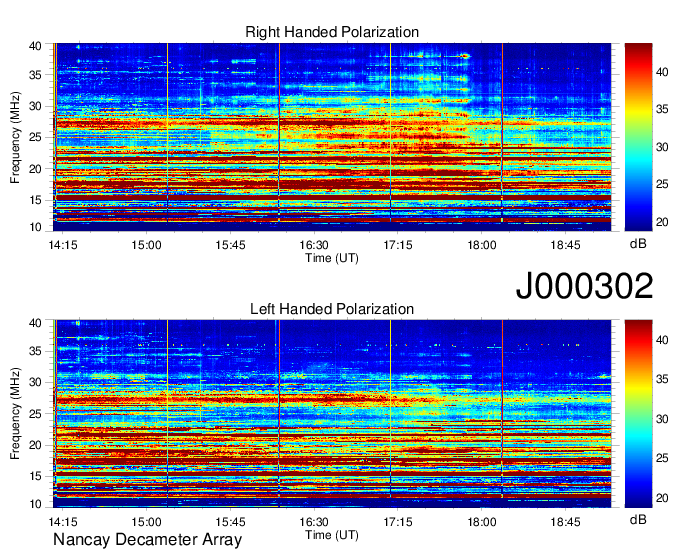Click the Nancay Decameter Array caption
The height and width of the screenshot is (552, 680).
[147, 540]
